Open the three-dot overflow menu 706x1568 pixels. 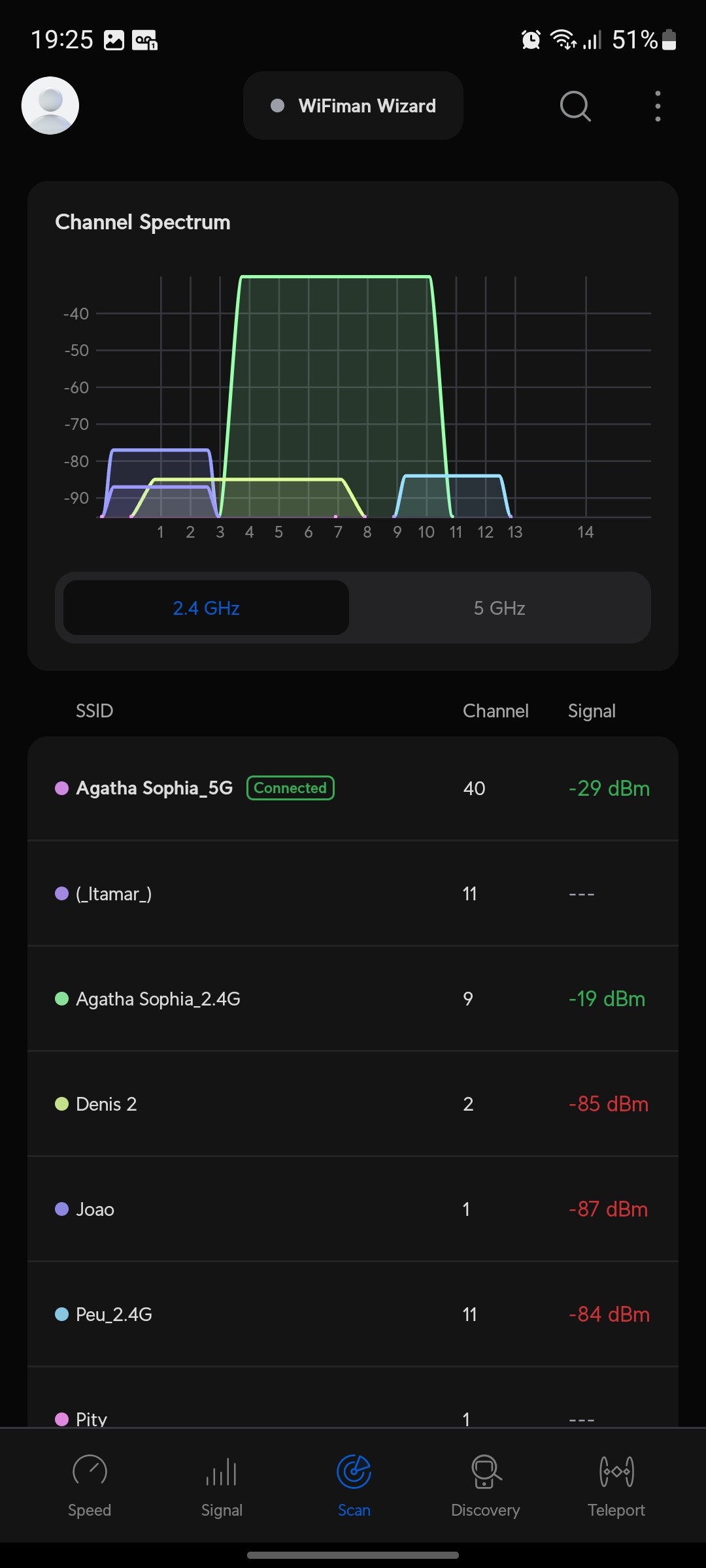click(x=658, y=106)
